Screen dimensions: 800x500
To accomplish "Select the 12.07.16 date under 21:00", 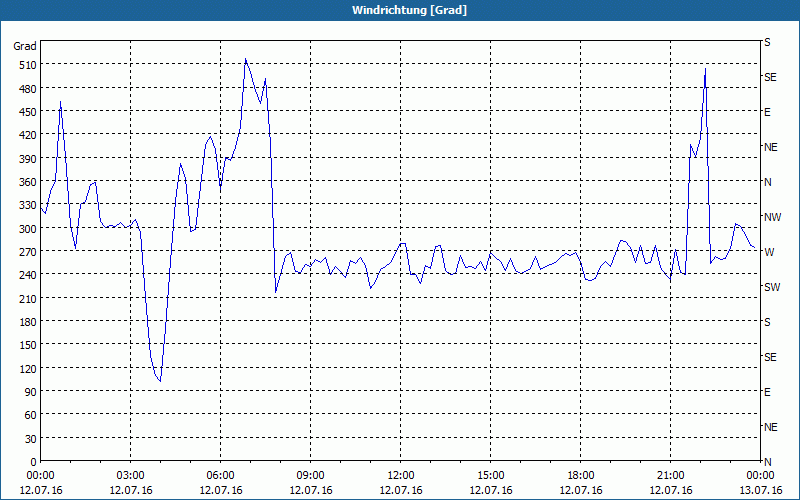I will click(x=670, y=490).
